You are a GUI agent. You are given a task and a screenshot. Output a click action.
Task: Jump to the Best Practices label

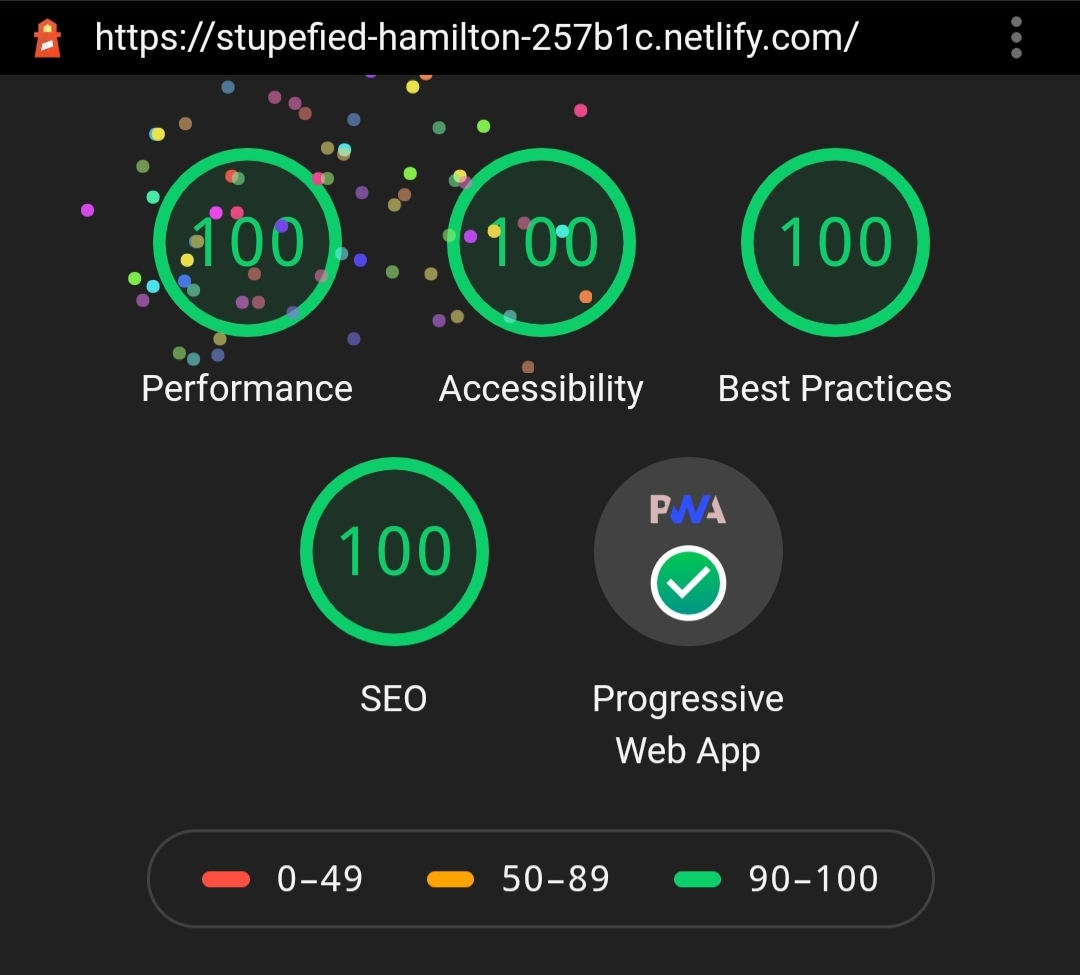coord(835,388)
